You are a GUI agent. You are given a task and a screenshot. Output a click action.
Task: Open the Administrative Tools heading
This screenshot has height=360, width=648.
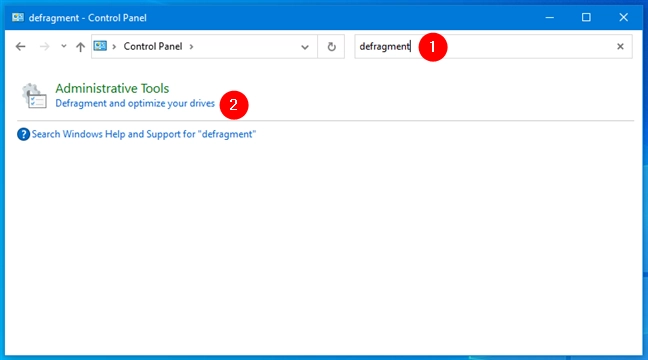(112, 88)
